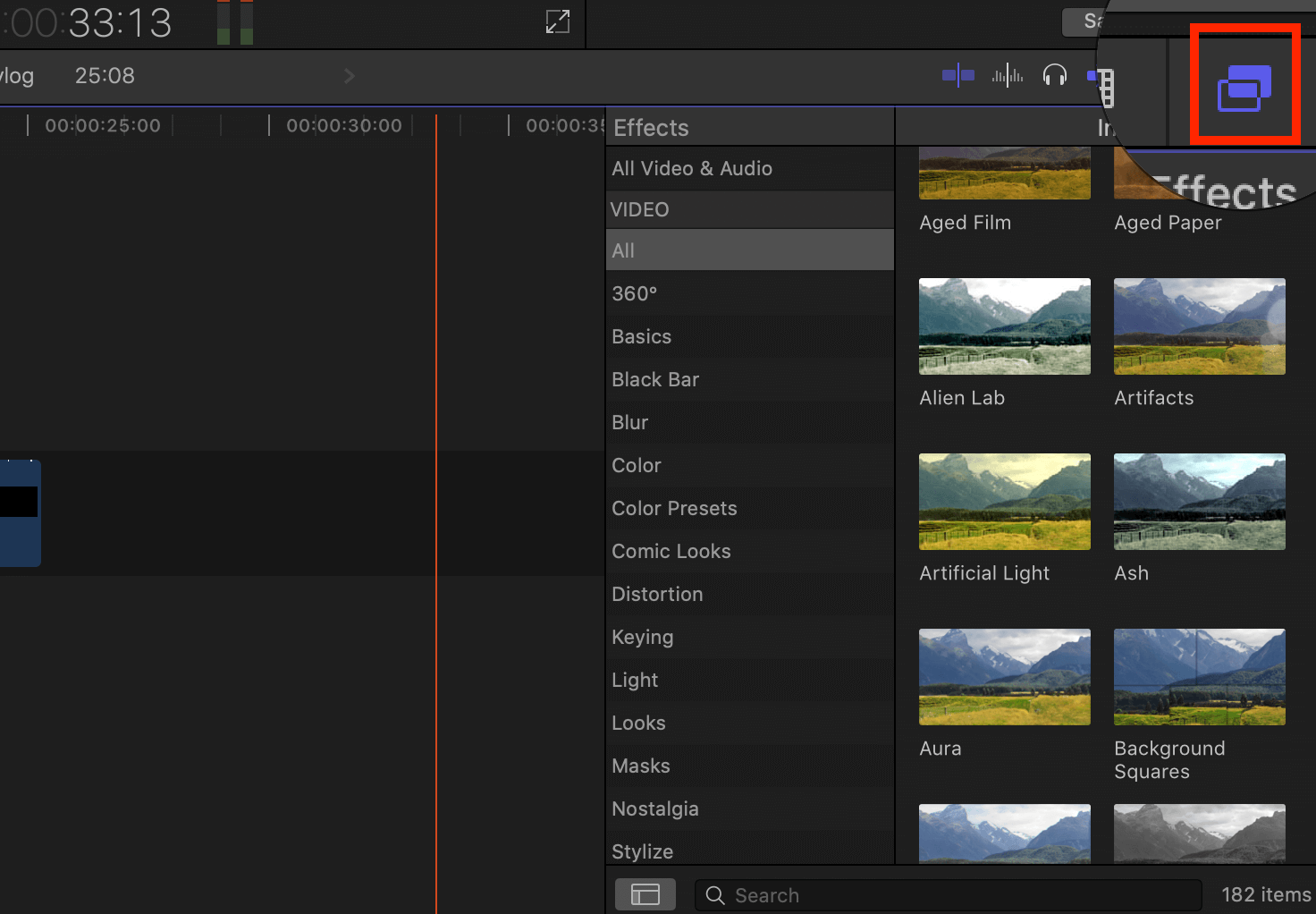Go forward in timeline history chevron
Viewport: 1316px width, 914px height.
[350, 76]
